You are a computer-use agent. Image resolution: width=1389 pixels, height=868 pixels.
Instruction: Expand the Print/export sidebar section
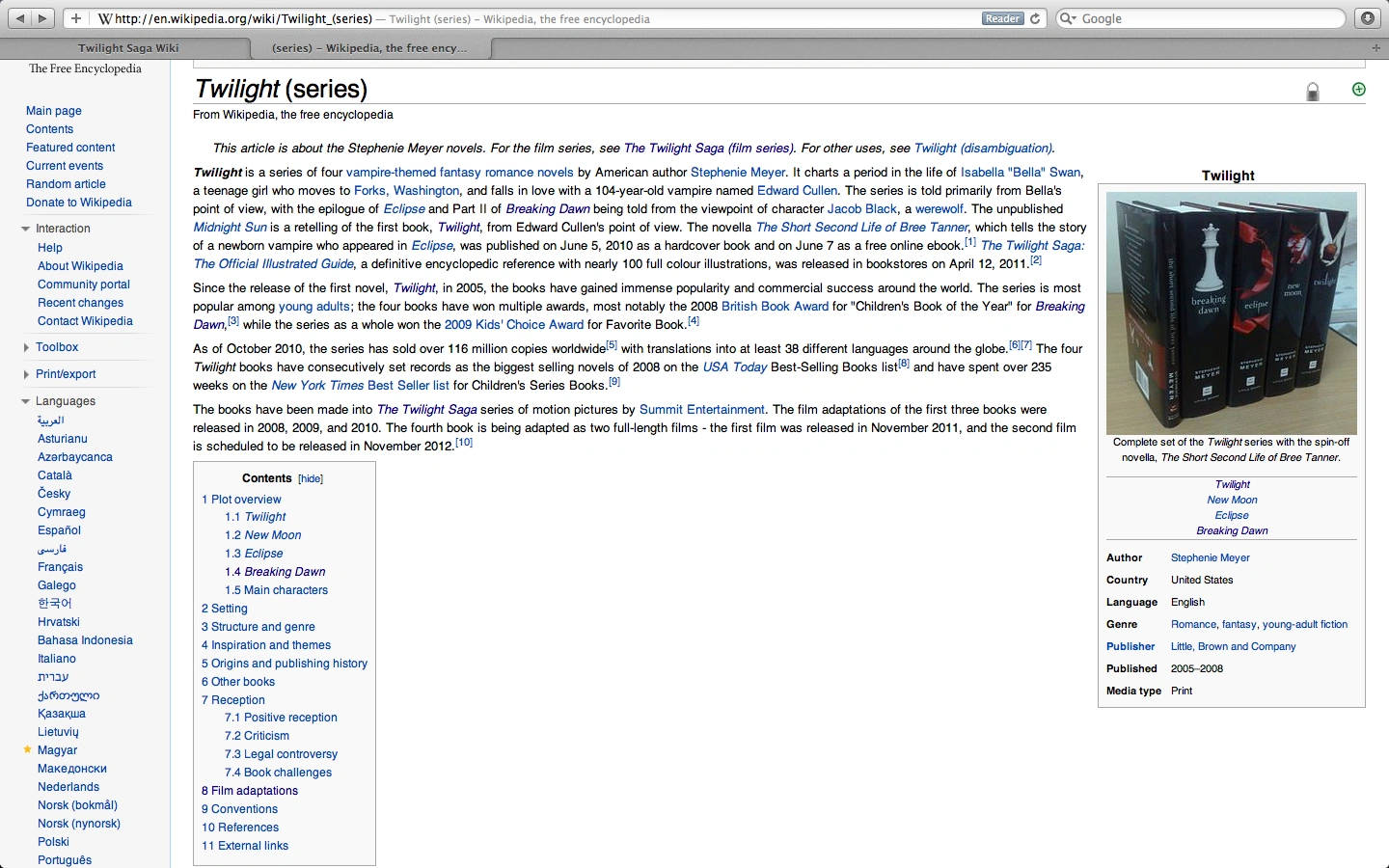[x=26, y=374]
